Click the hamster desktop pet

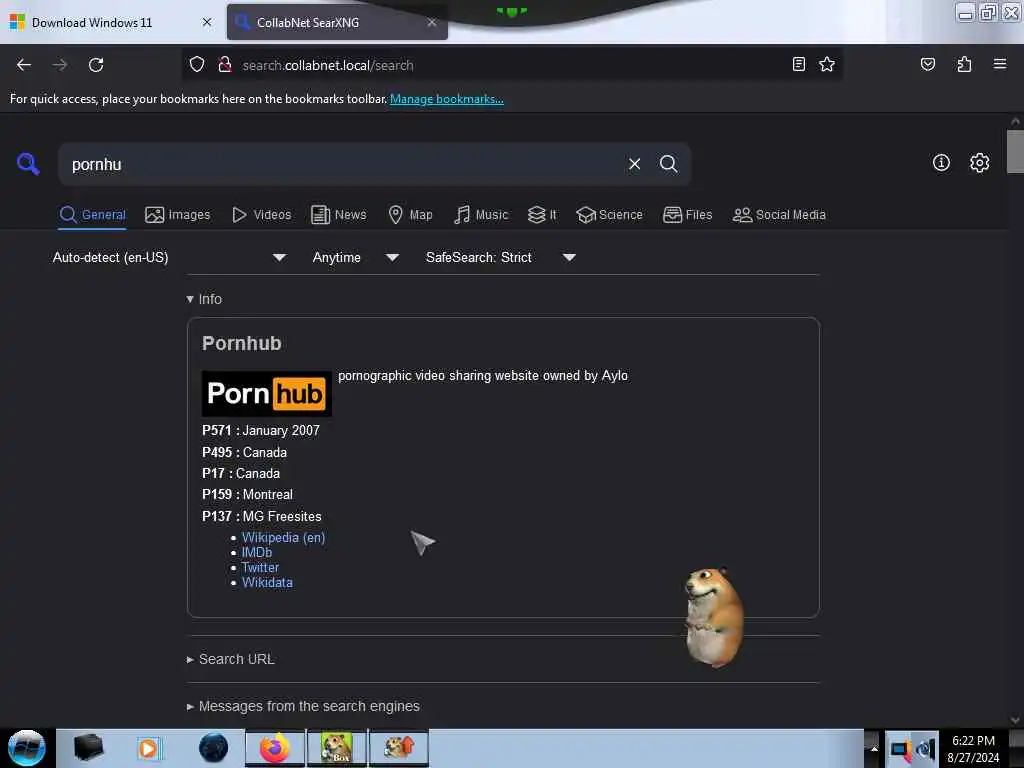[713, 618]
